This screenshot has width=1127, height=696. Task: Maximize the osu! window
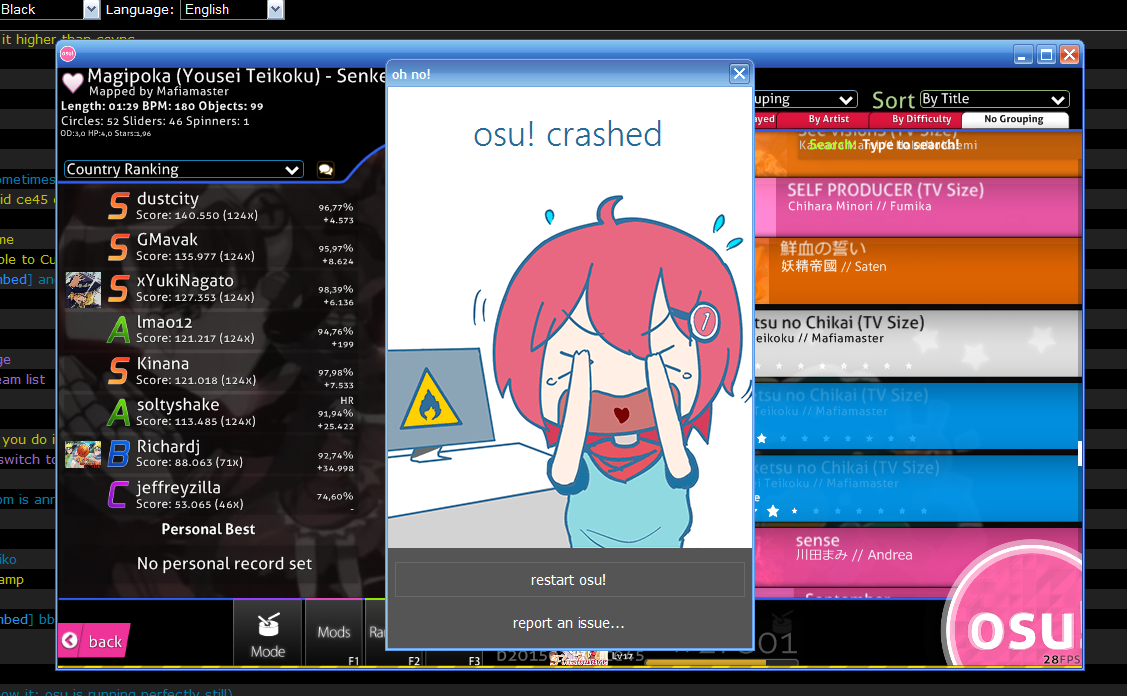1046,55
